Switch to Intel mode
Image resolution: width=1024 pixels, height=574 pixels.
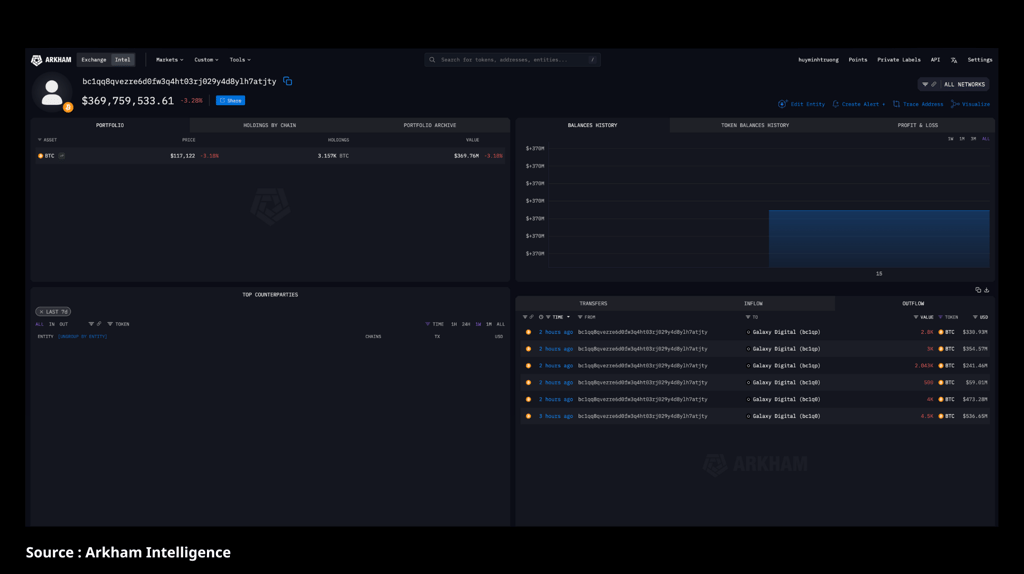122,60
